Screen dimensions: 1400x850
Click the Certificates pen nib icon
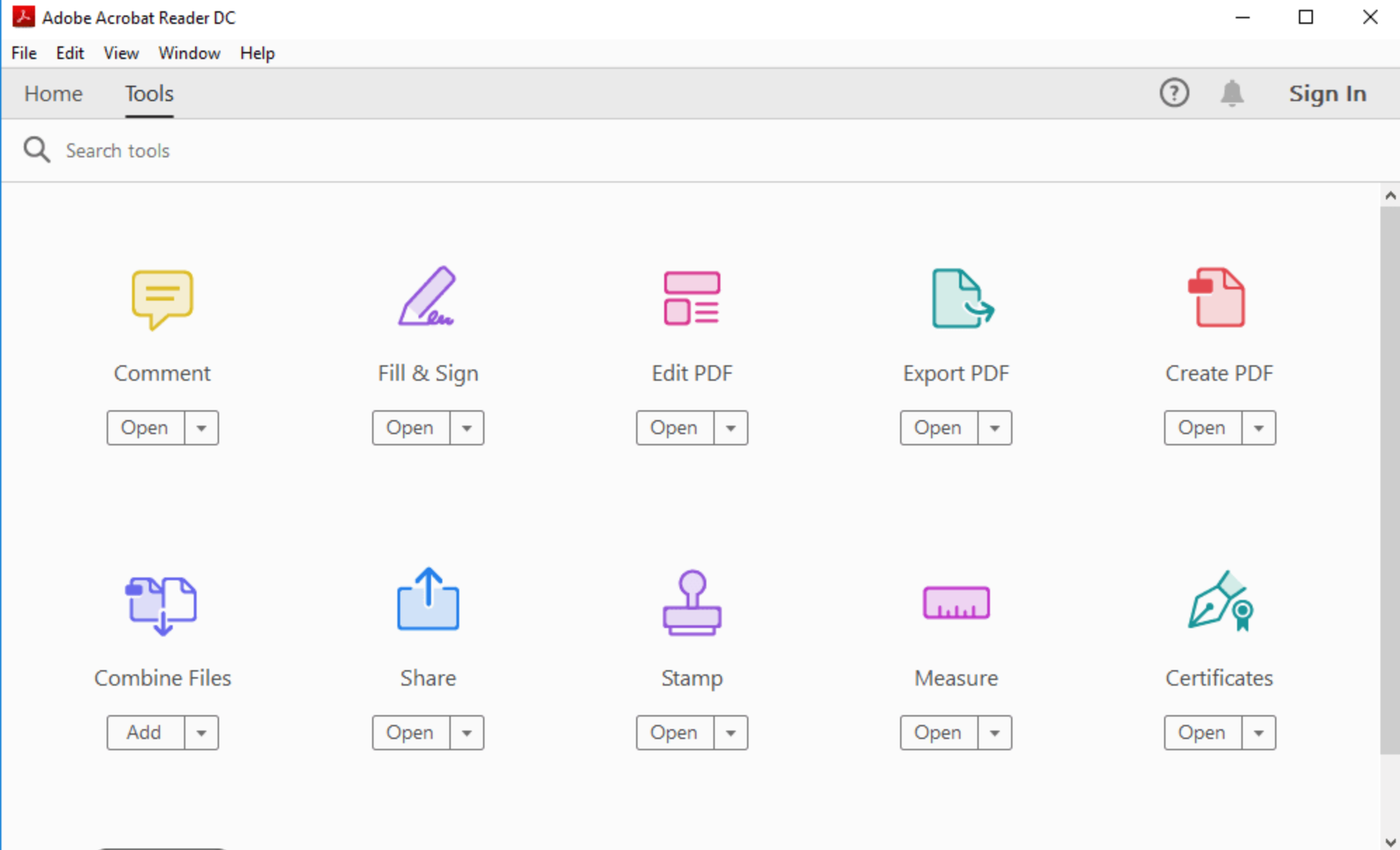point(1221,601)
